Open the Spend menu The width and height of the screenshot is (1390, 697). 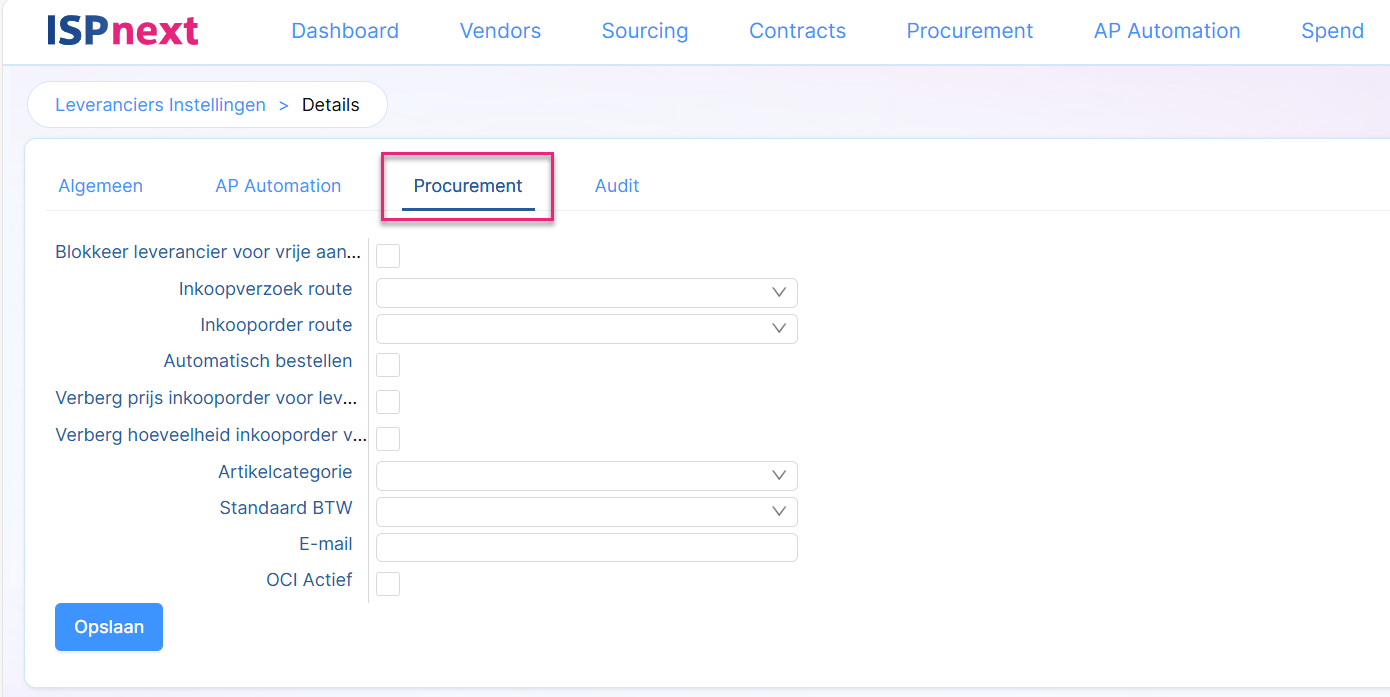point(1332,31)
